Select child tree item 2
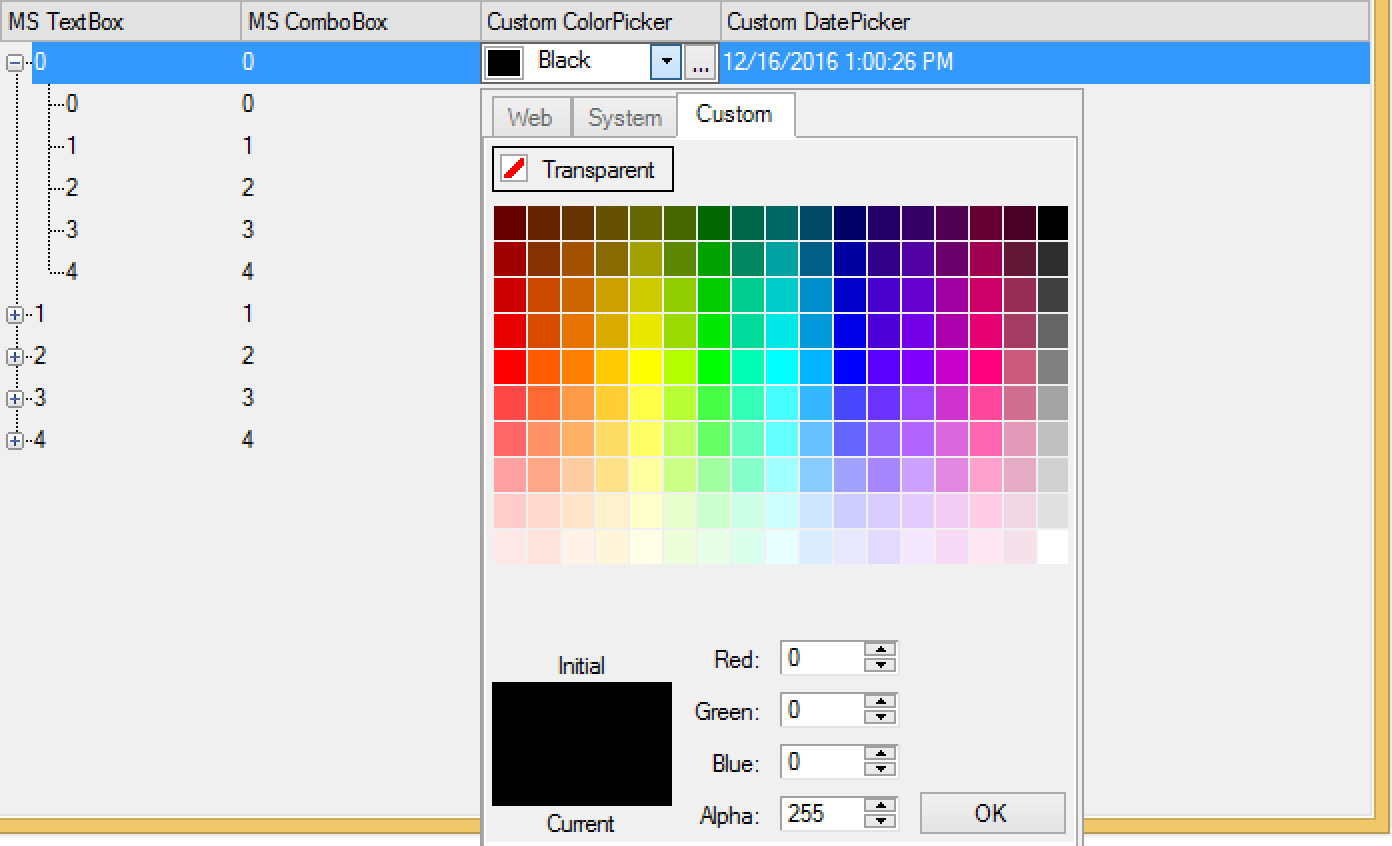 click(71, 188)
